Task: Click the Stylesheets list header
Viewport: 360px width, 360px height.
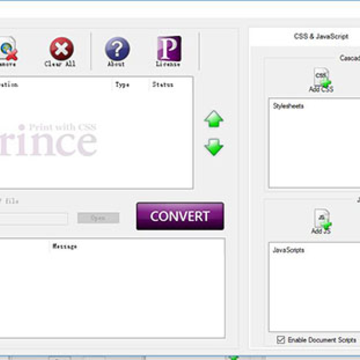Action: point(288,106)
